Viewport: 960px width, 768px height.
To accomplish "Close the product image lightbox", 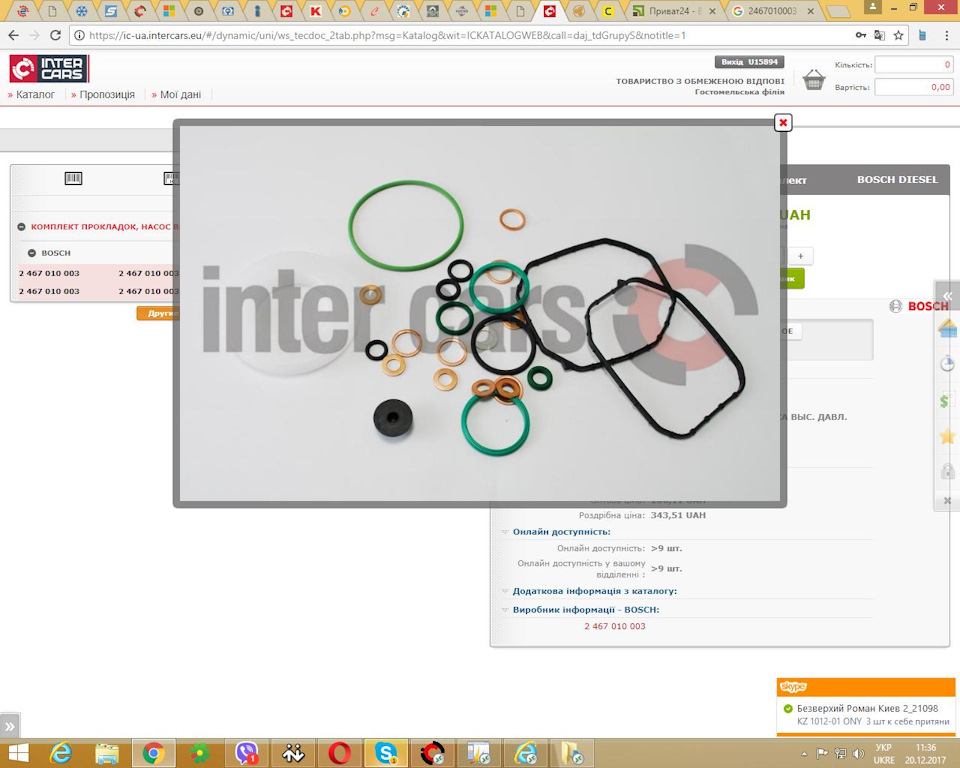I will pos(783,122).
